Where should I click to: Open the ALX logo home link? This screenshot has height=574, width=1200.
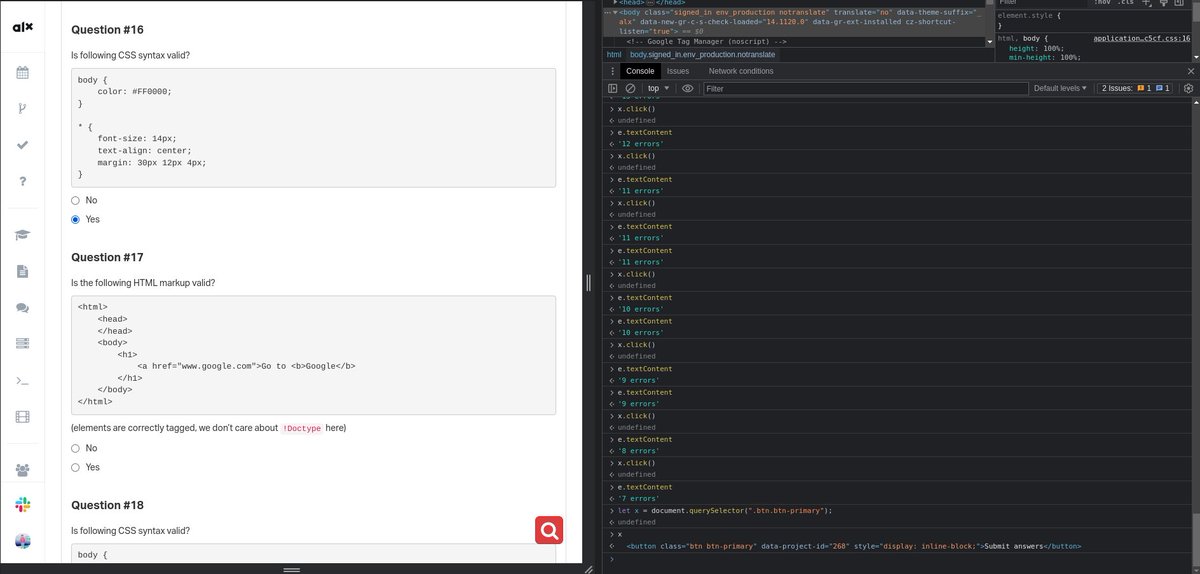tap(22, 26)
